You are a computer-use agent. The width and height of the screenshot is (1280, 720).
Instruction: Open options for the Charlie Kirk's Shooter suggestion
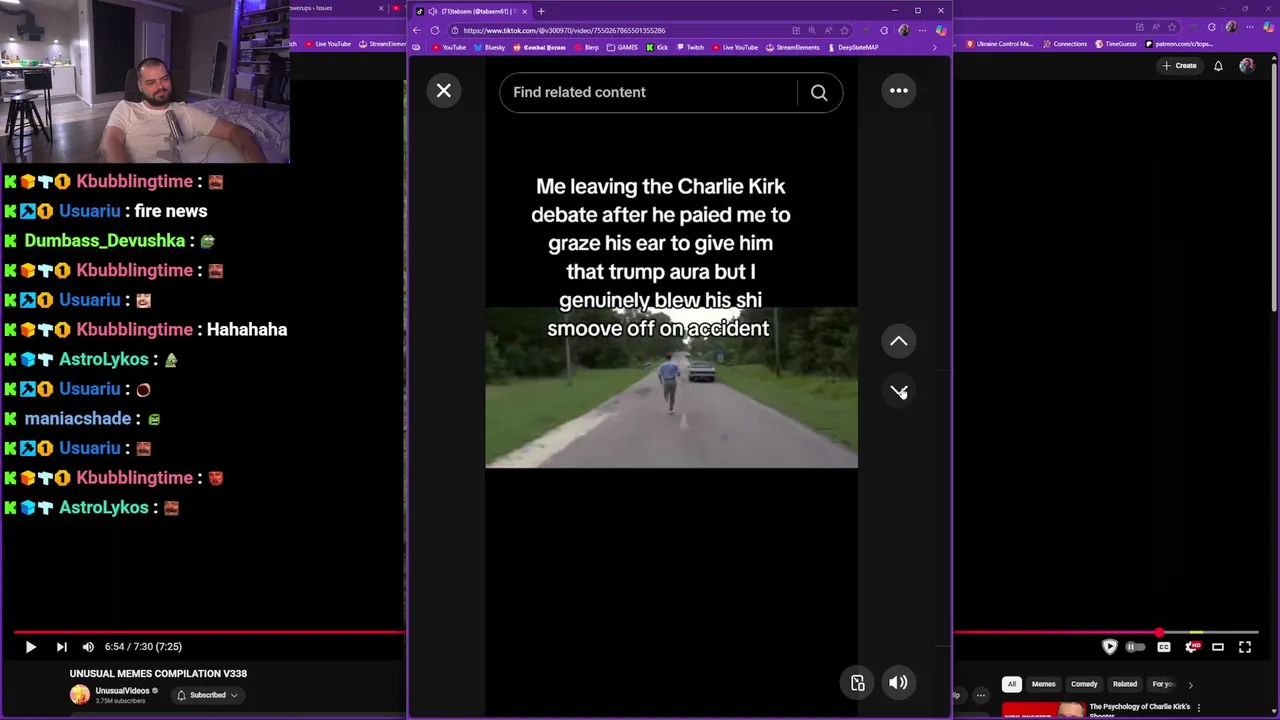(1198, 708)
